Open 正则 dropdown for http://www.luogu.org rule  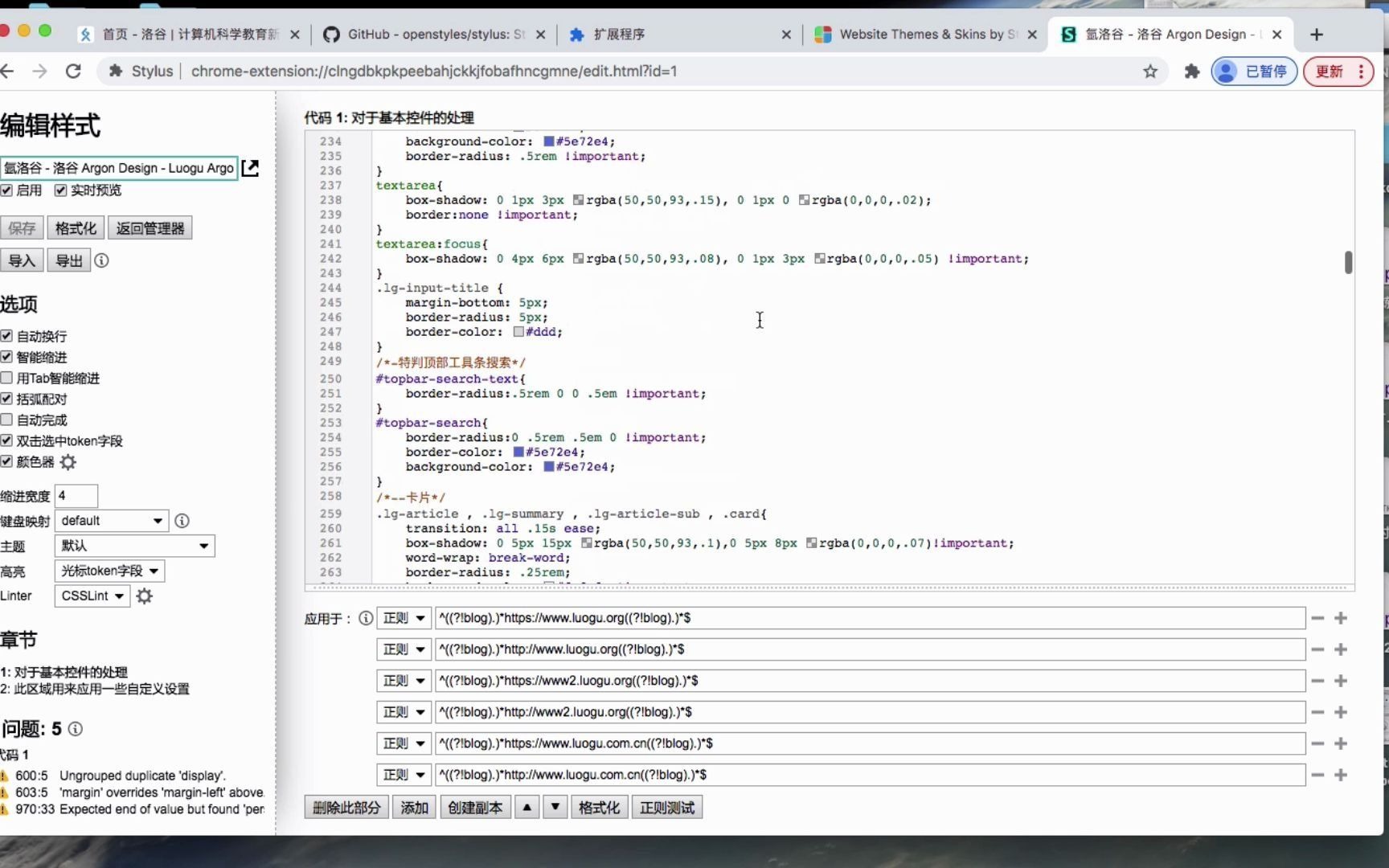pyautogui.click(x=404, y=649)
